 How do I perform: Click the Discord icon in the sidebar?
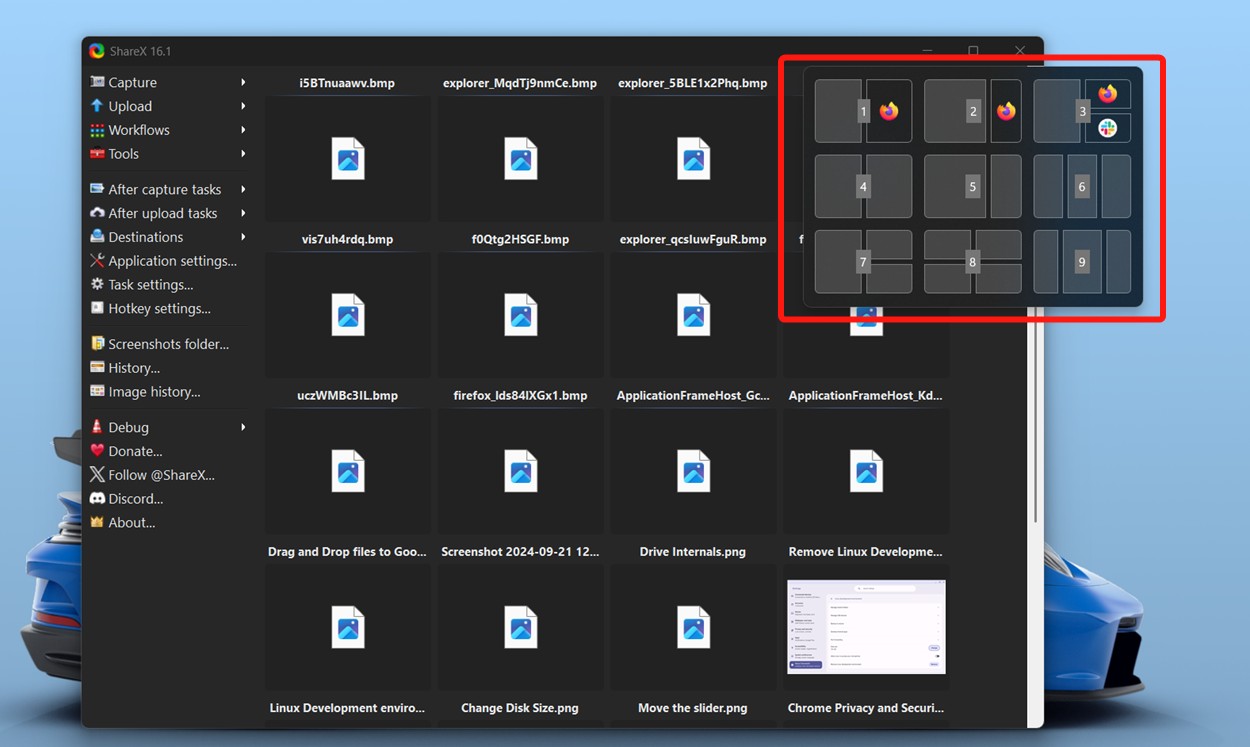coord(97,498)
